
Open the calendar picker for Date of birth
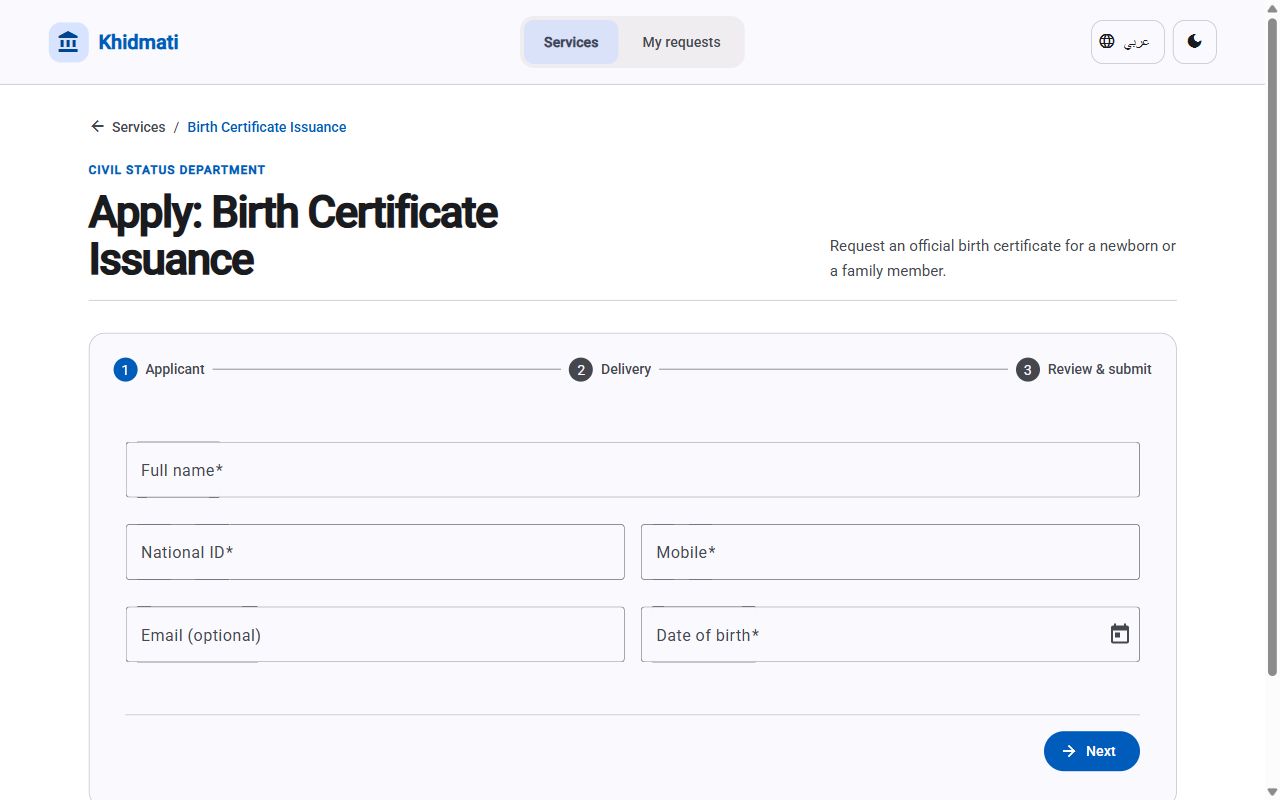point(1119,634)
